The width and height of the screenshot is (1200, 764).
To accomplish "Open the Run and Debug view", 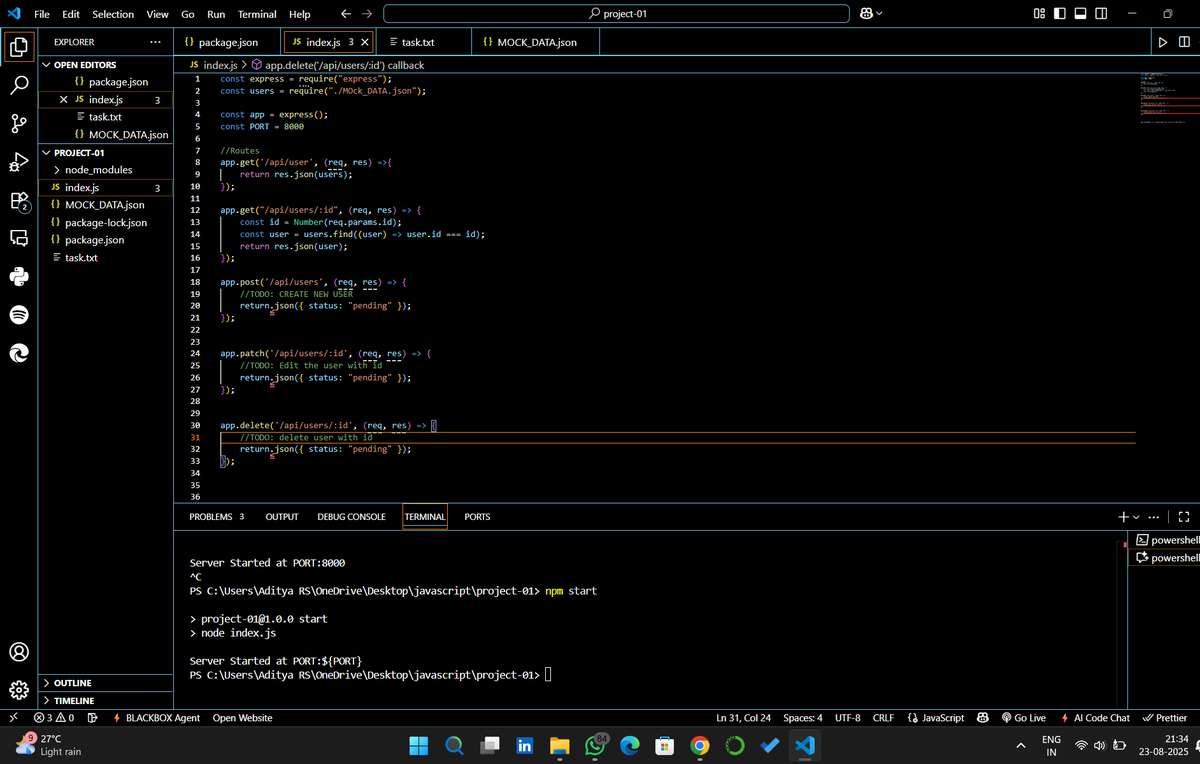I will (x=19, y=162).
